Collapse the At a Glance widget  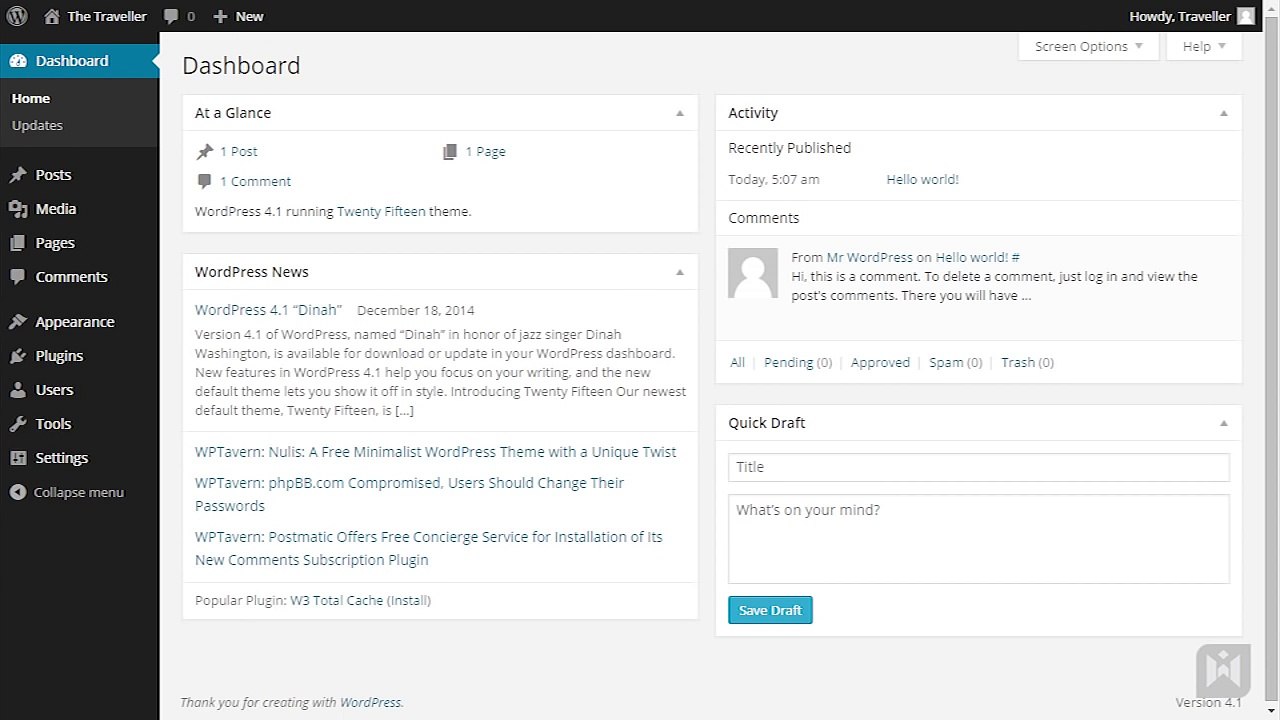[680, 113]
